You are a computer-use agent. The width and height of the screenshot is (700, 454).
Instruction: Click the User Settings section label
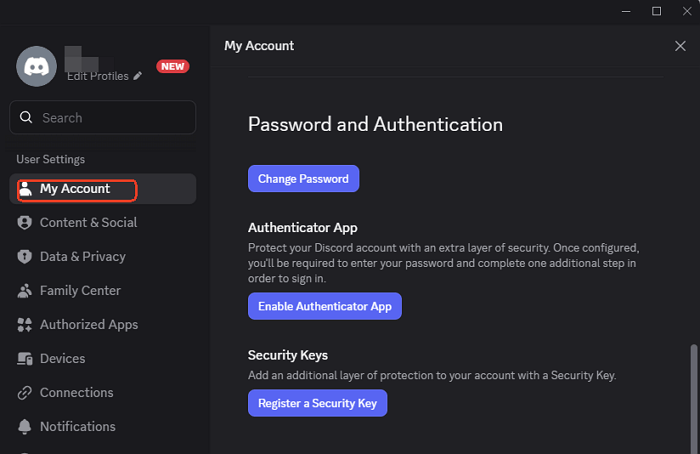[x=50, y=159]
